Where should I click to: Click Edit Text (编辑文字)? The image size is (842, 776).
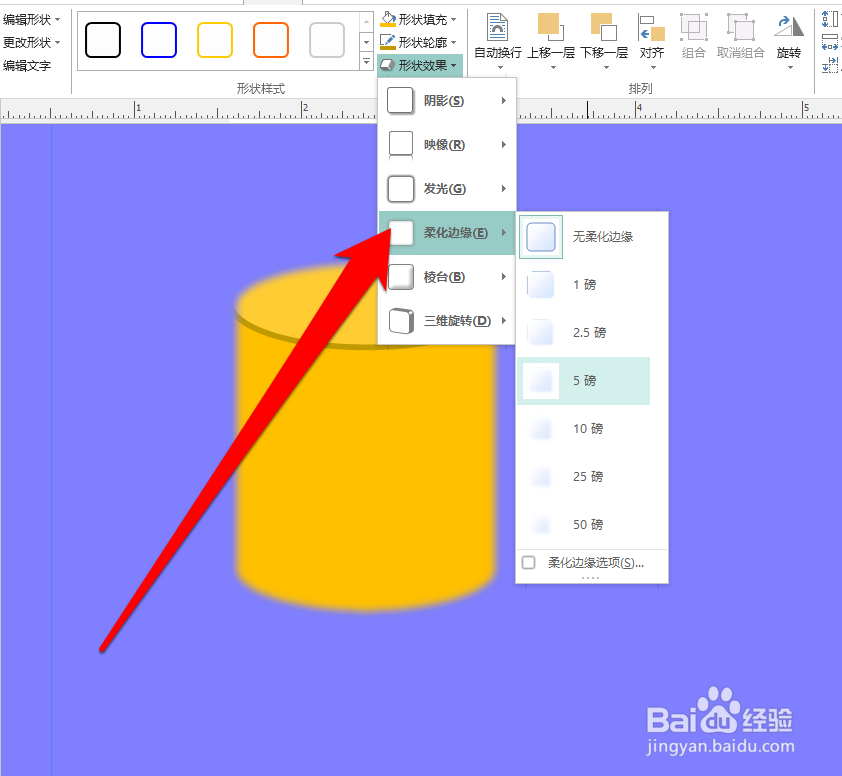27,66
